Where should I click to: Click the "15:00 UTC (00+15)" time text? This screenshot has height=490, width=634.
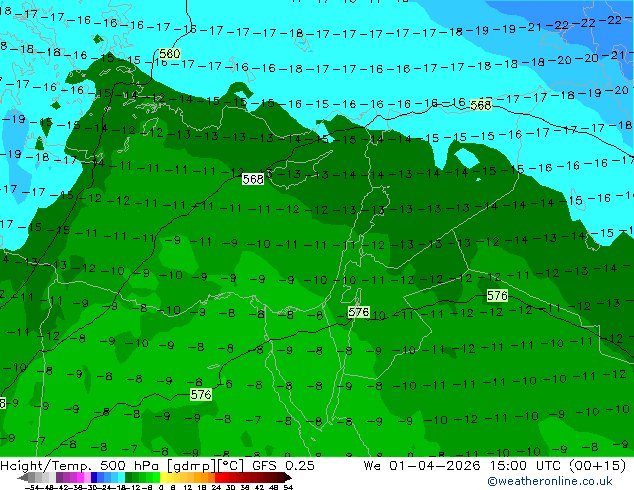click(x=558, y=465)
